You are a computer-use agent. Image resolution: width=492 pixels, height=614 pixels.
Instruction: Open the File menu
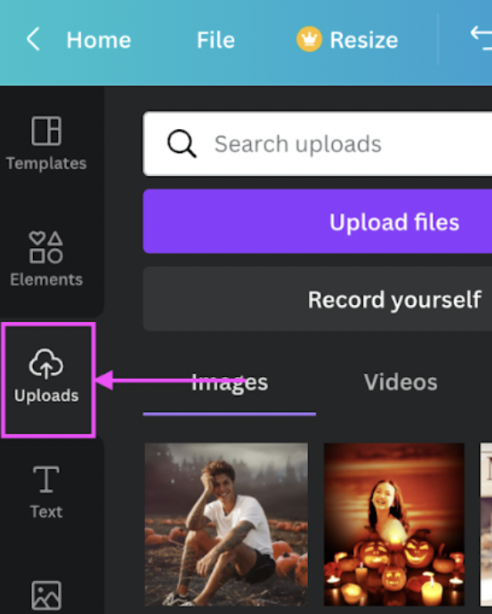click(x=216, y=40)
